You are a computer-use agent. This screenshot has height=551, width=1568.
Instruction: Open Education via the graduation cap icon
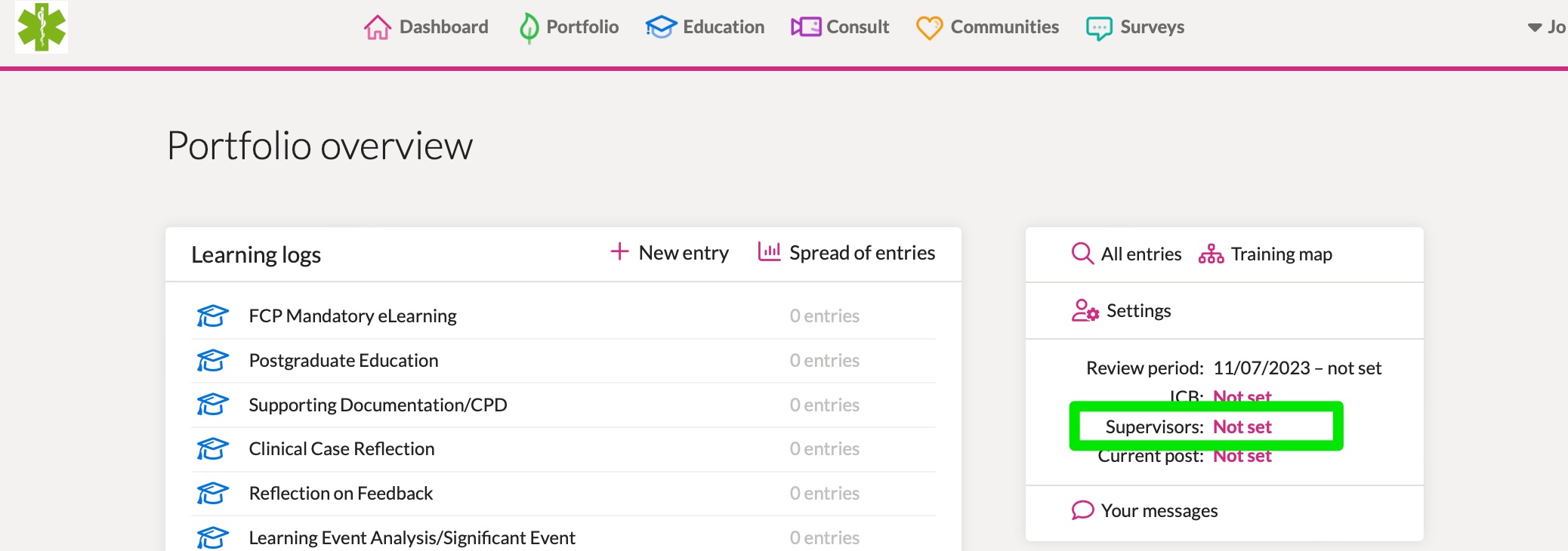659,26
